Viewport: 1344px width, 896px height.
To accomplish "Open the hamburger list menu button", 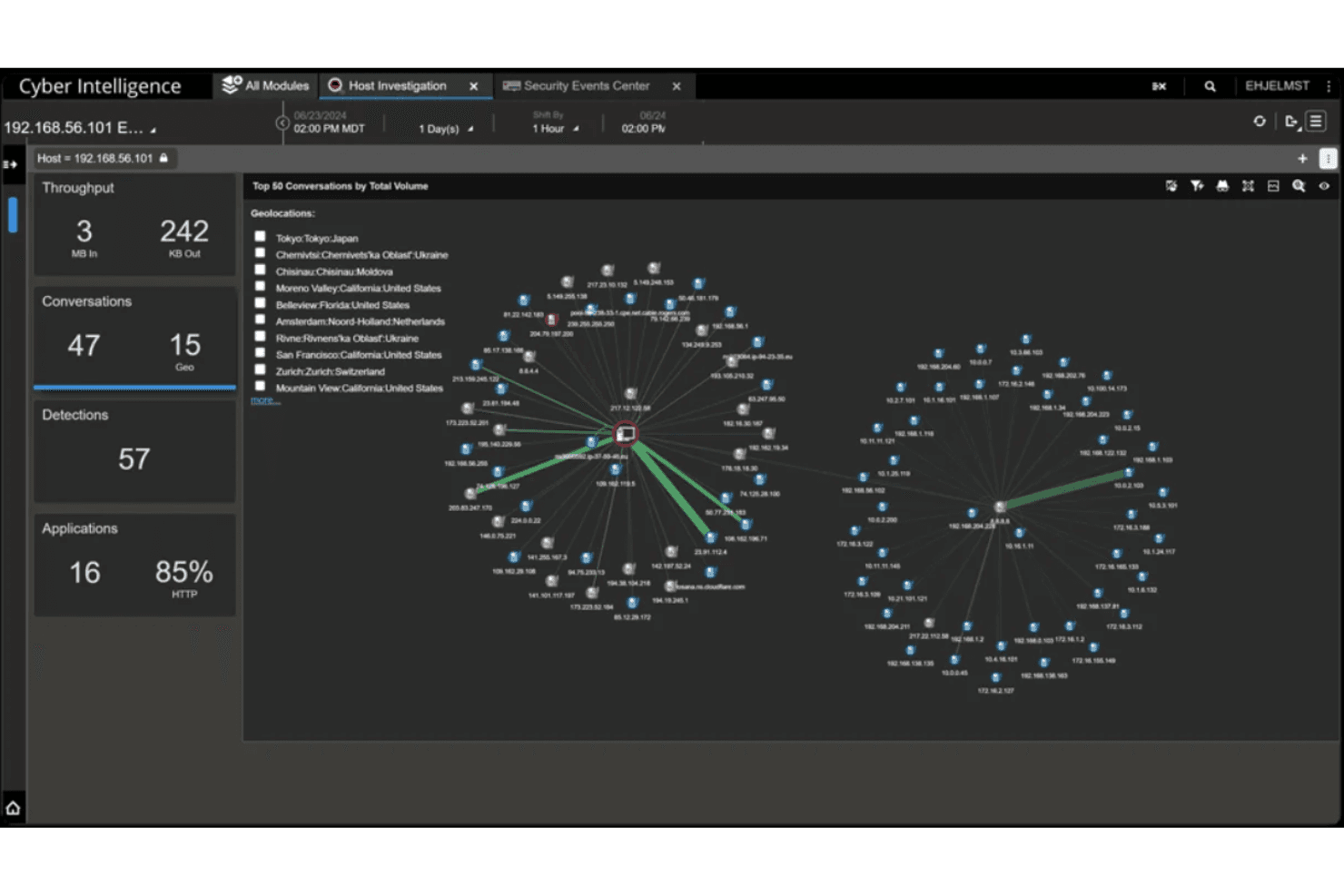I will pyautogui.click(x=1316, y=121).
